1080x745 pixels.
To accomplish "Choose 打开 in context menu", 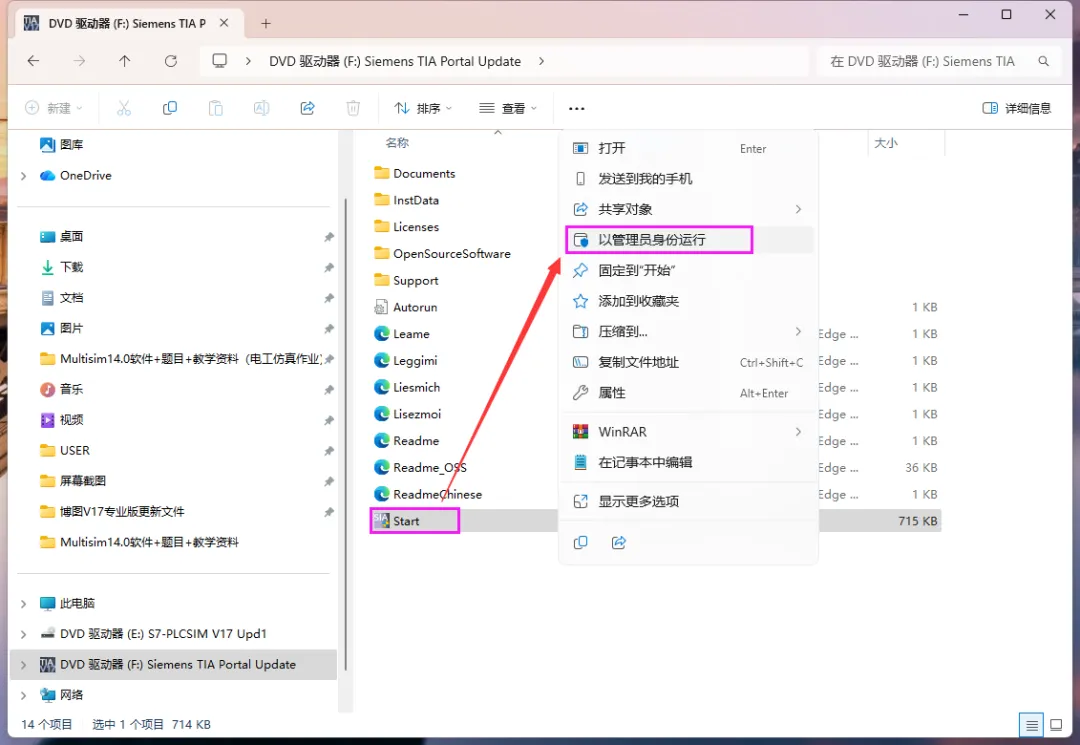I will click(689, 148).
